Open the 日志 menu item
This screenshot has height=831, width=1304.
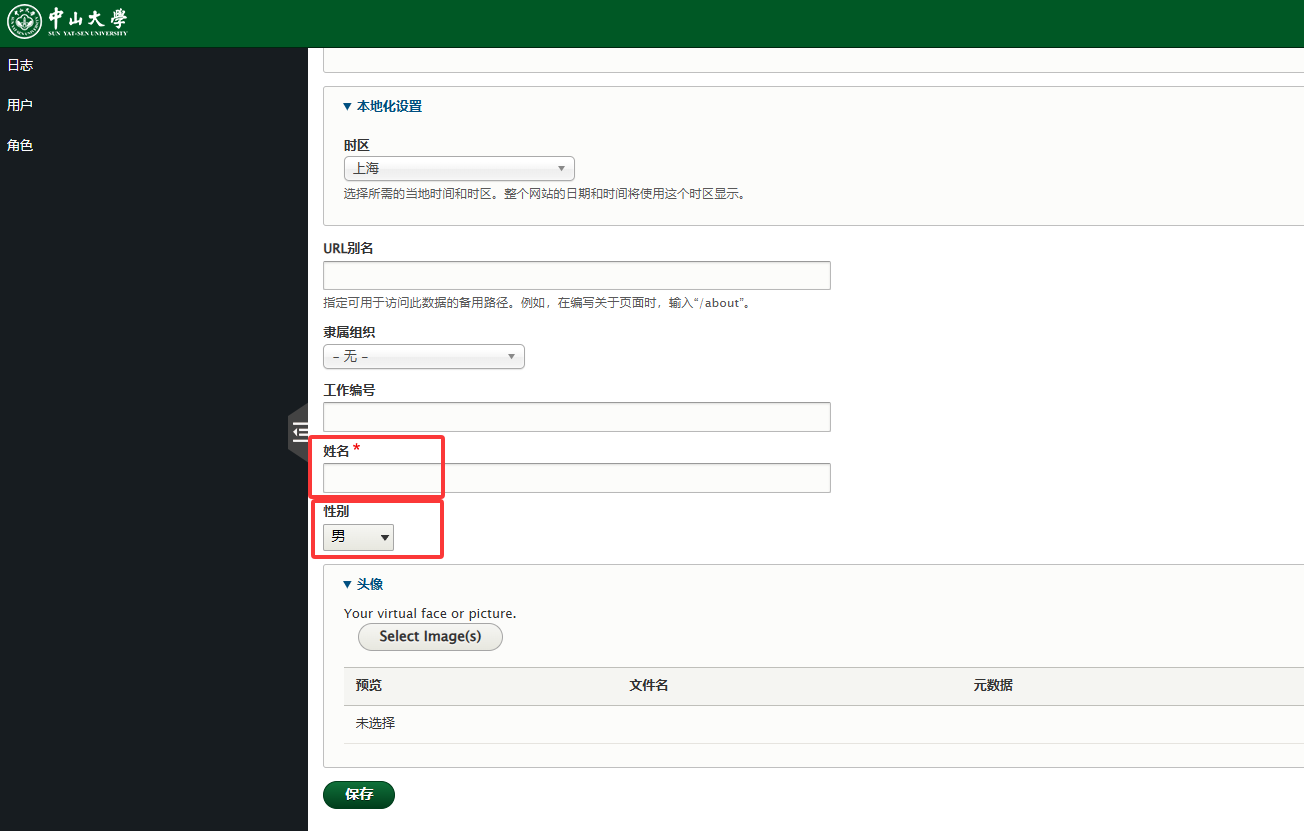tap(20, 65)
